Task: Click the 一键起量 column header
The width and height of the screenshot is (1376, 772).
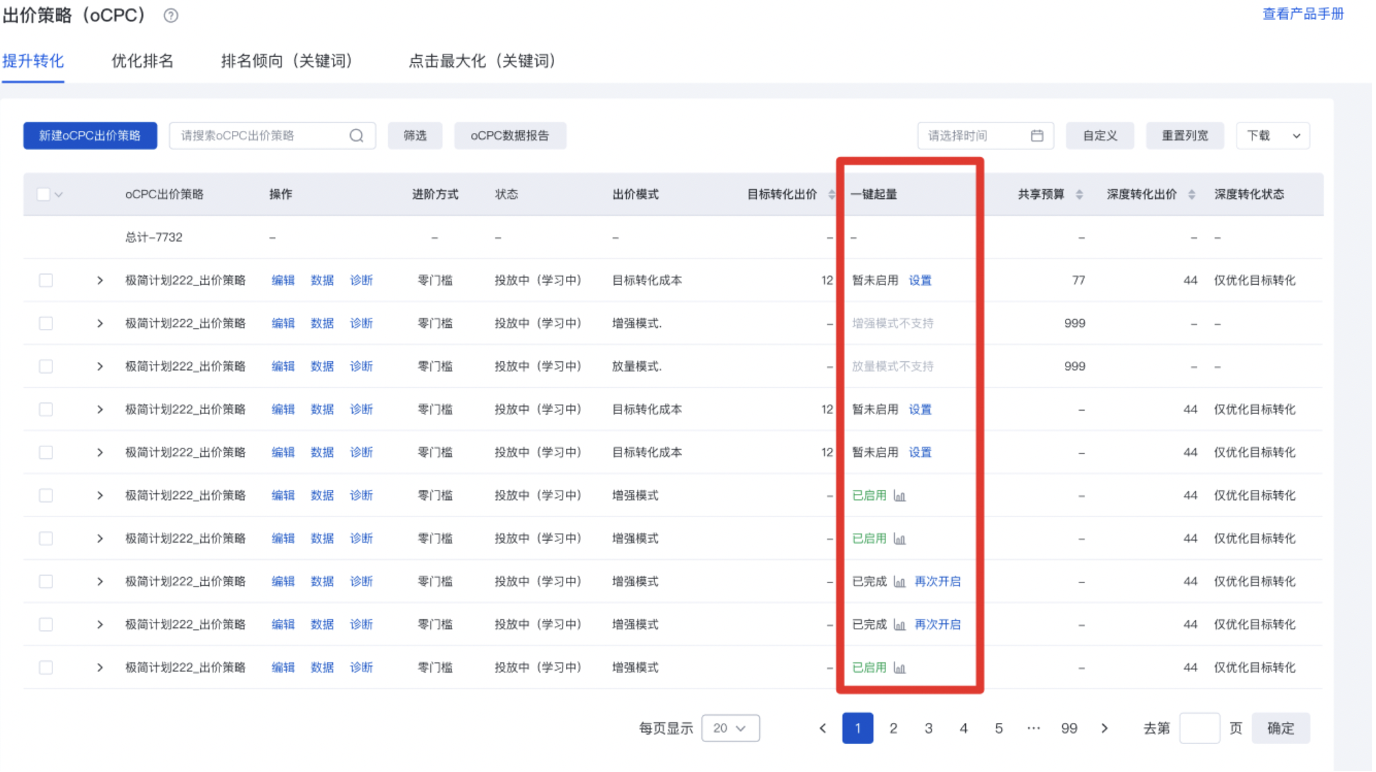Action: (874, 195)
